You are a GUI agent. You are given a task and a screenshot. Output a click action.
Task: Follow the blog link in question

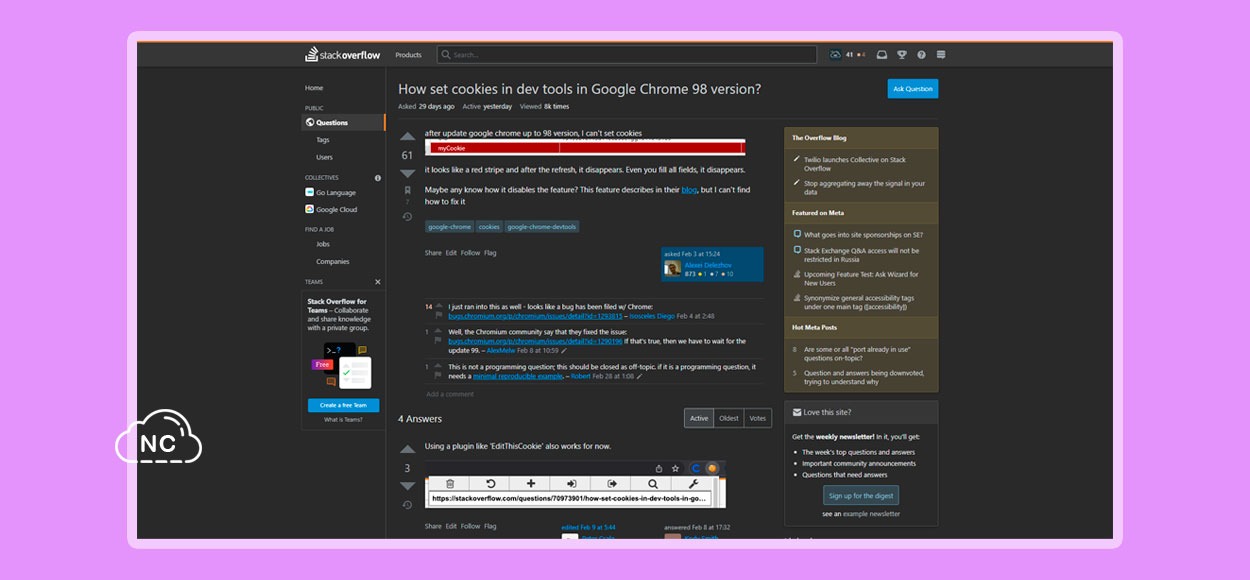point(689,190)
